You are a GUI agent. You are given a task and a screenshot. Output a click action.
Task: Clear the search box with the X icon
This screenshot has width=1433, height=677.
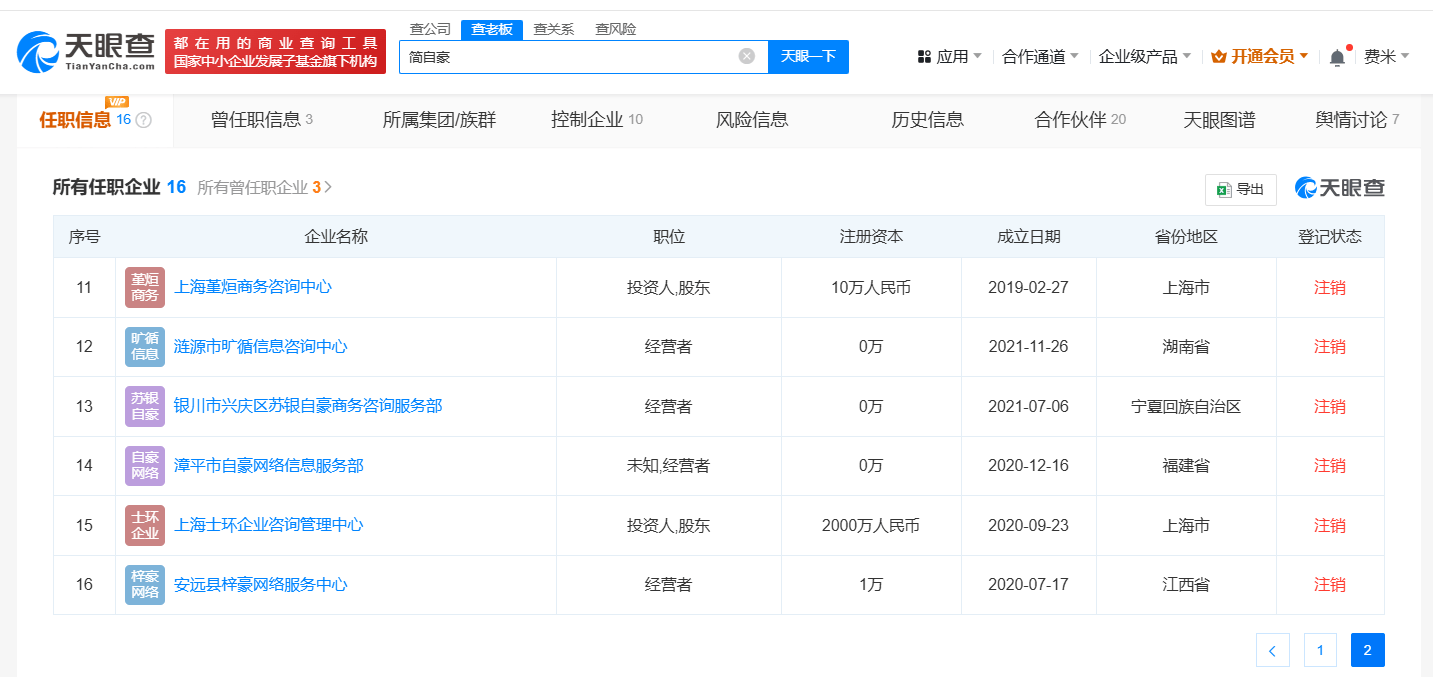point(746,56)
